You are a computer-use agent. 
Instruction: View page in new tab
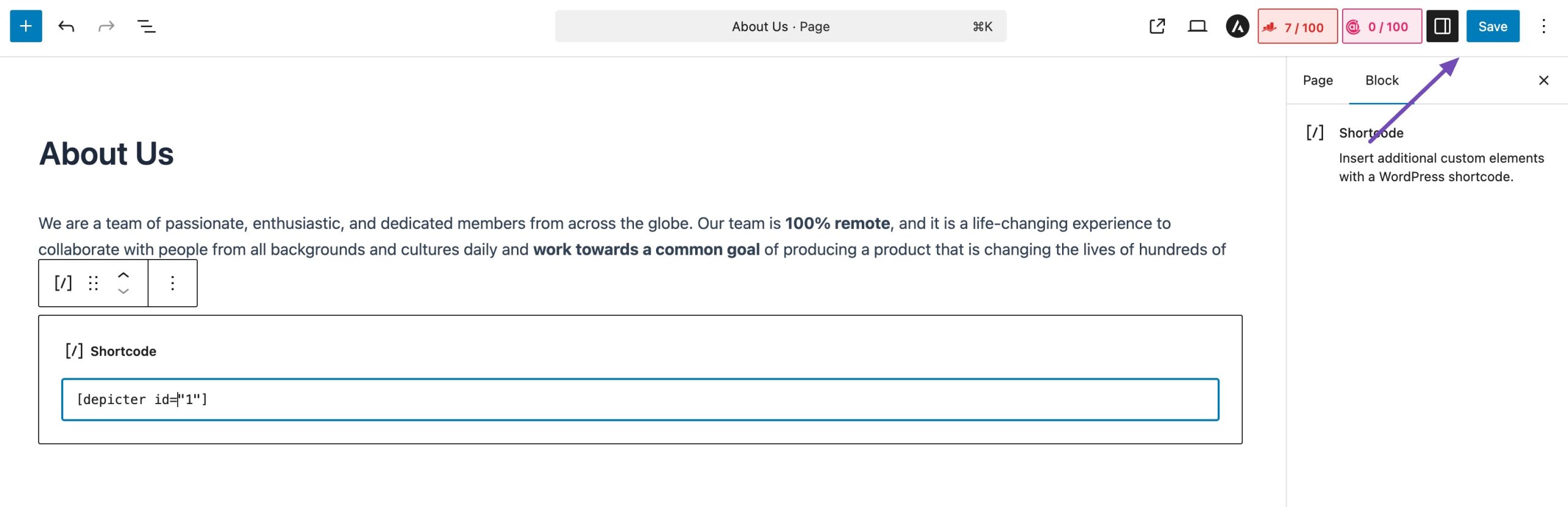[x=1157, y=26]
